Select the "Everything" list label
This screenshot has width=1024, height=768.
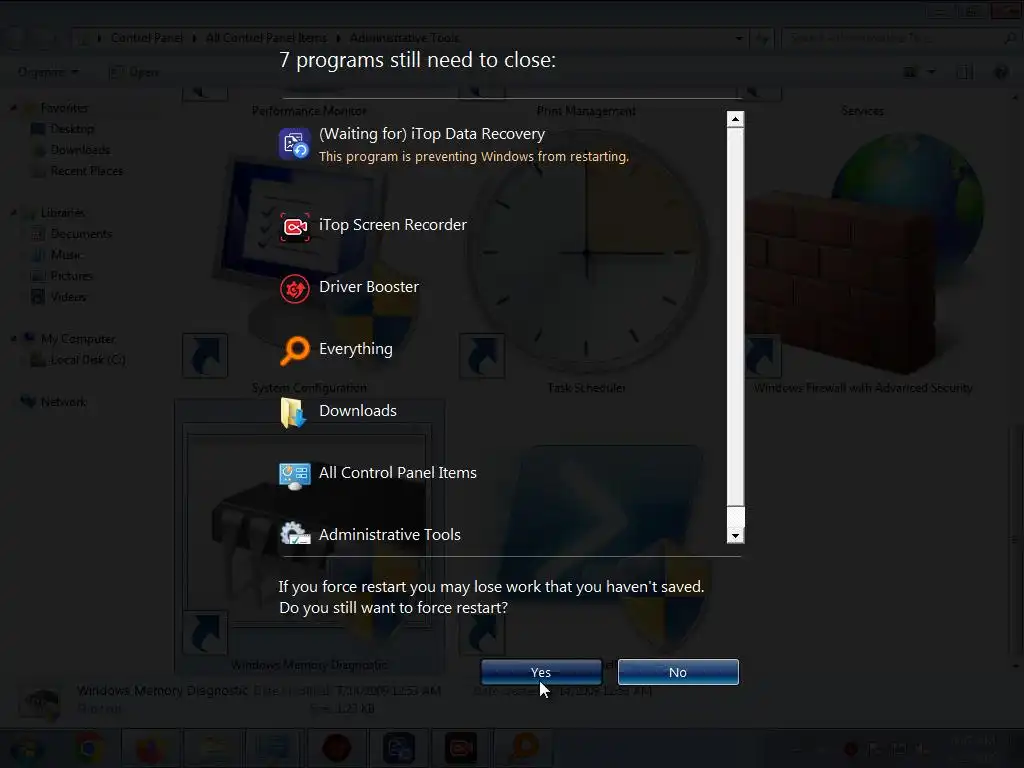tap(356, 349)
